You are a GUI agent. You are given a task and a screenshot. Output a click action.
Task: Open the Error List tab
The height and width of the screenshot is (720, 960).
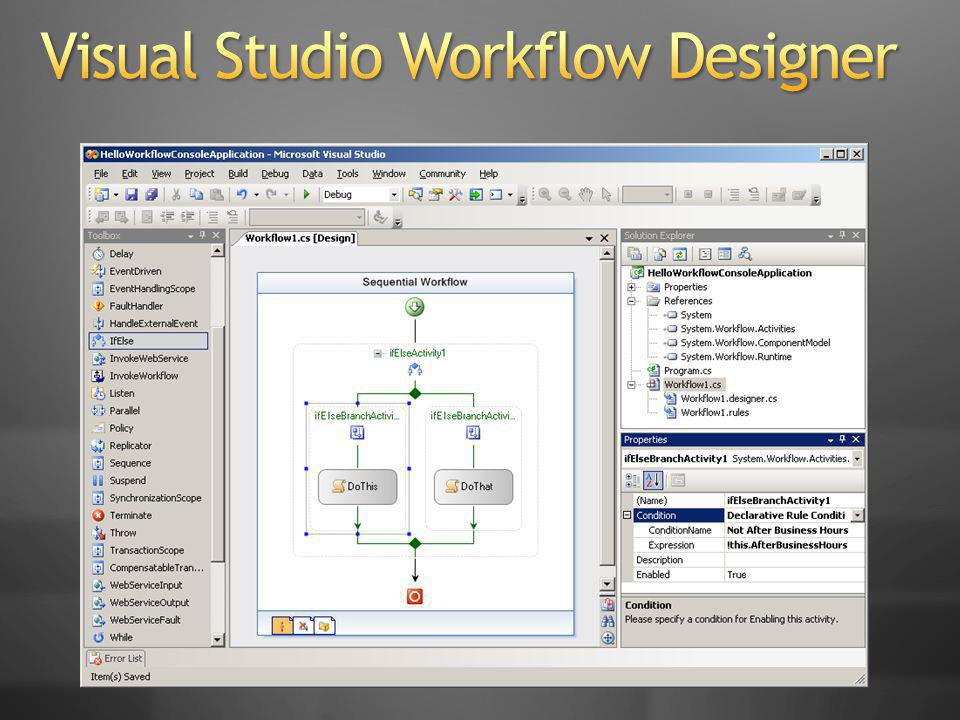point(116,659)
